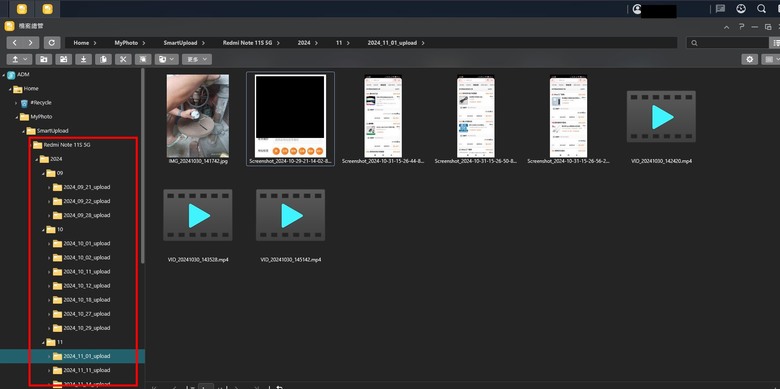Click Home in the breadcrumb path
Image resolution: width=780 pixels, height=389 pixels.
click(x=81, y=43)
